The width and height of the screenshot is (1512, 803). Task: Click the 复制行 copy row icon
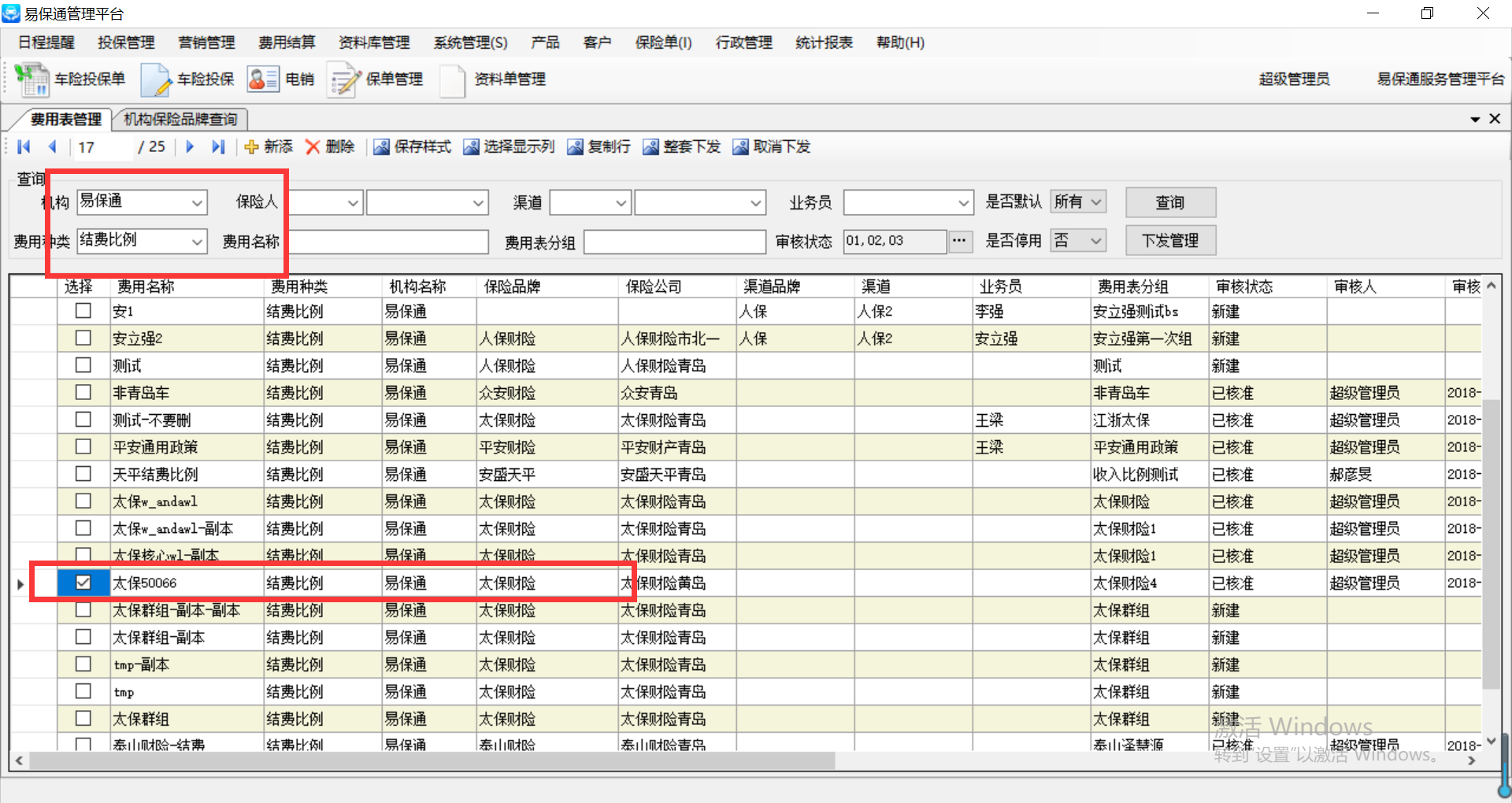(x=575, y=147)
